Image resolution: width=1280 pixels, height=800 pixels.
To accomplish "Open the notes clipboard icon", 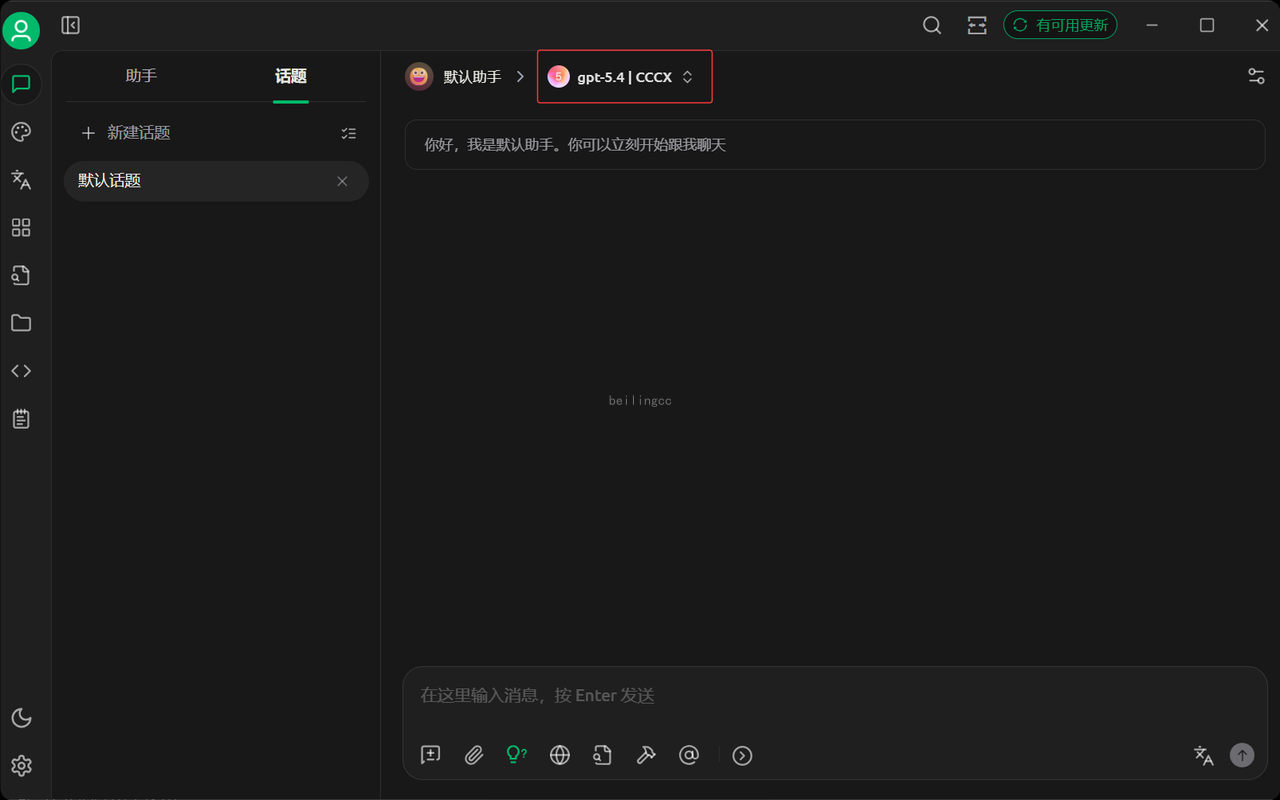I will tap(21, 419).
